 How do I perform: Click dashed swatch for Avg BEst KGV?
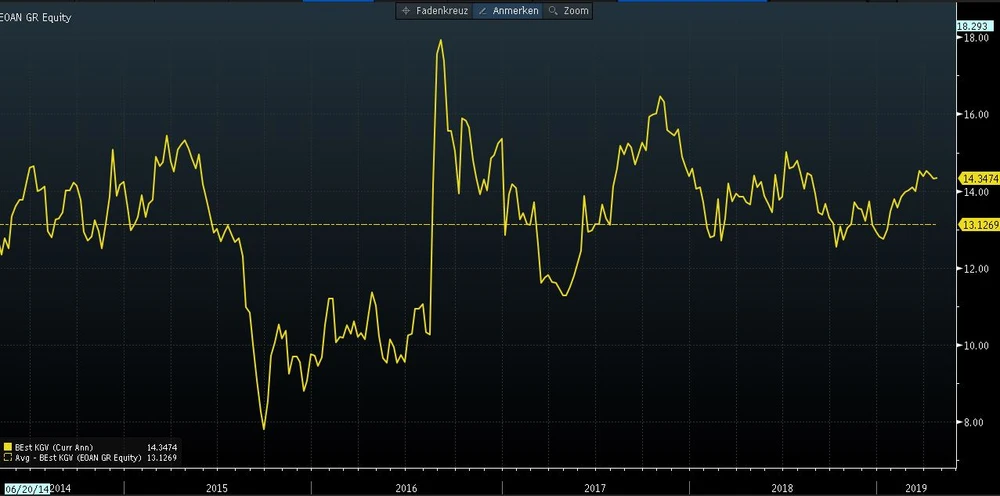7,457
